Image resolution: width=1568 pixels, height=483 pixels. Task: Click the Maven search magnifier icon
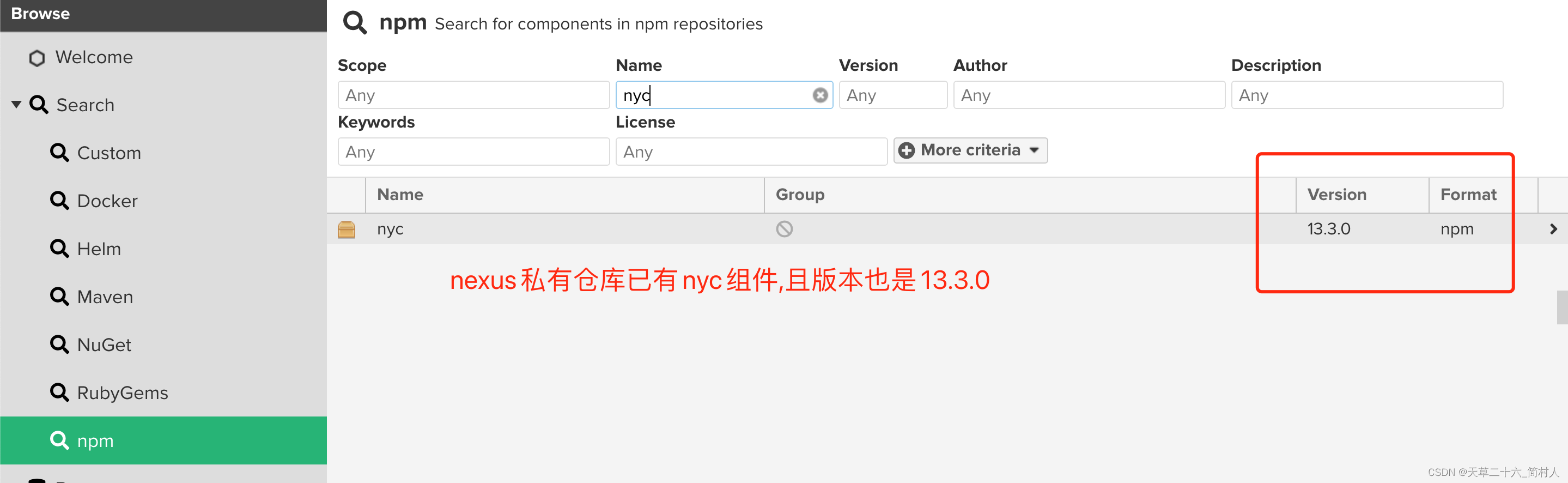(x=59, y=297)
